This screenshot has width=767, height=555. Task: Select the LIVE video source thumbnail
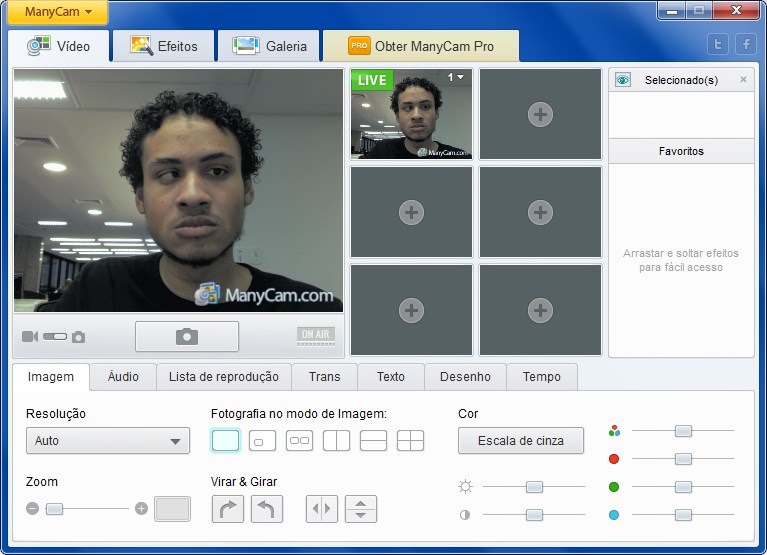coord(411,114)
